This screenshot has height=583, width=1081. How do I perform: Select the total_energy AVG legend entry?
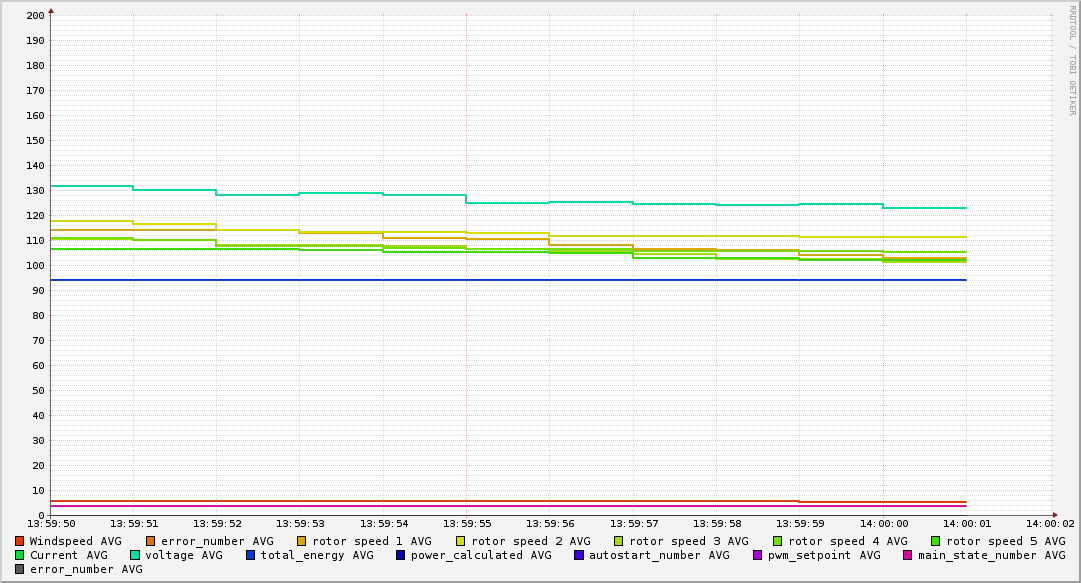[309, 555]
